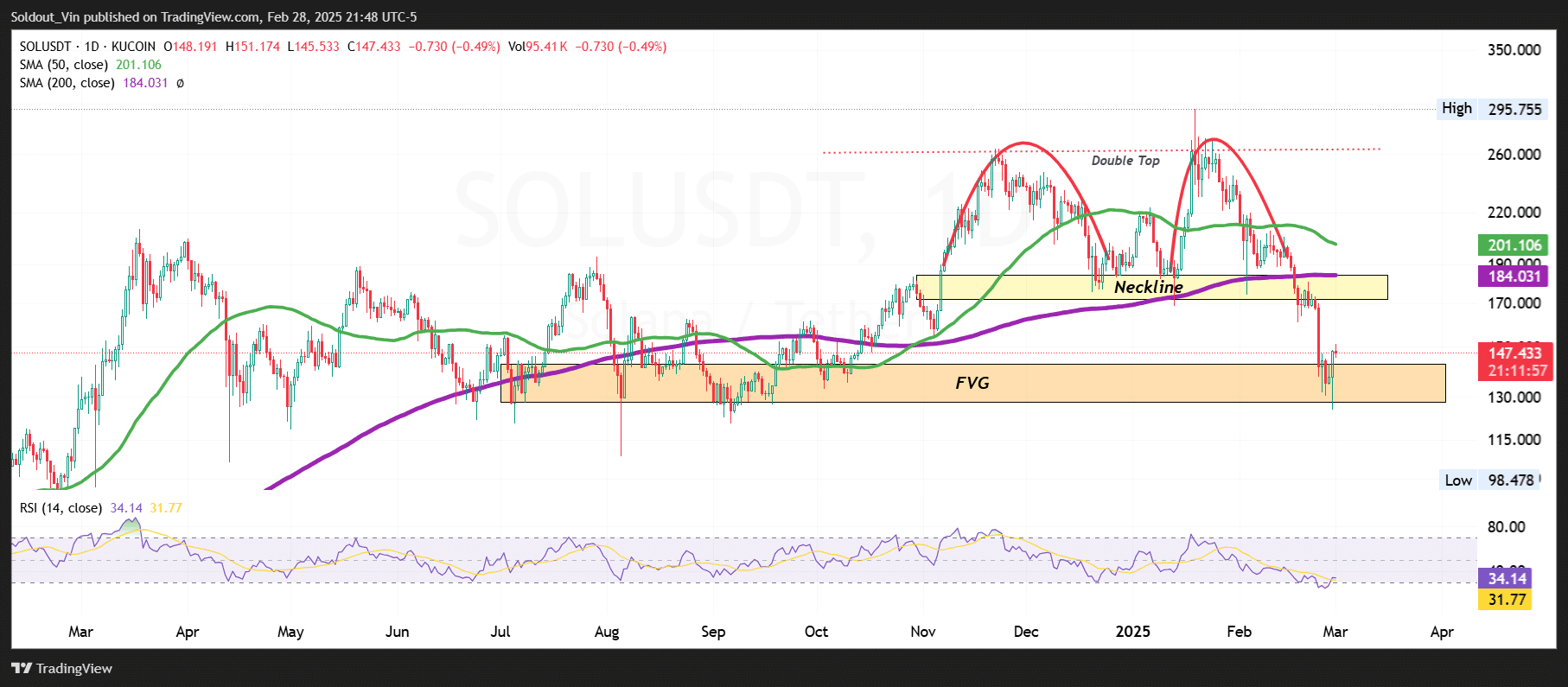This screenshot has height=687, width=1568.
Task: Click the green 201.106 SMA price label
Action: click(1514, 245)
